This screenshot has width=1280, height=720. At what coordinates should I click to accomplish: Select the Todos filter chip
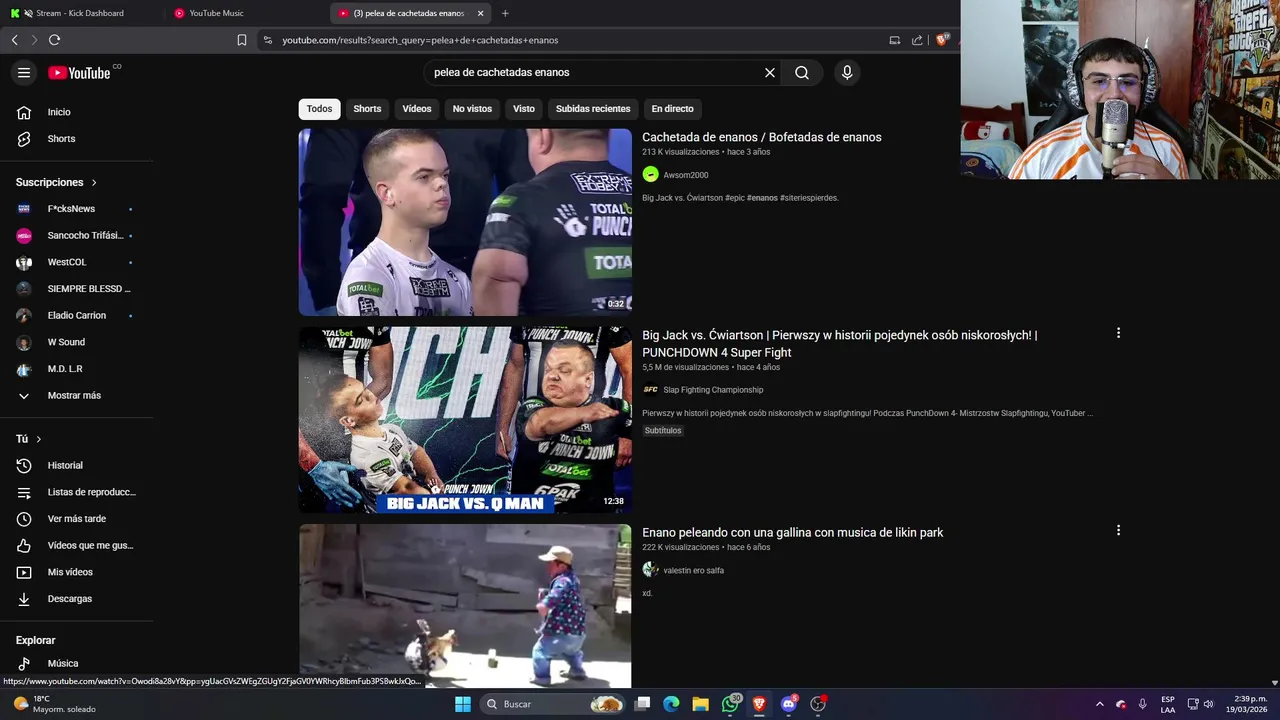pyautogui.click(x=319, y=108)
